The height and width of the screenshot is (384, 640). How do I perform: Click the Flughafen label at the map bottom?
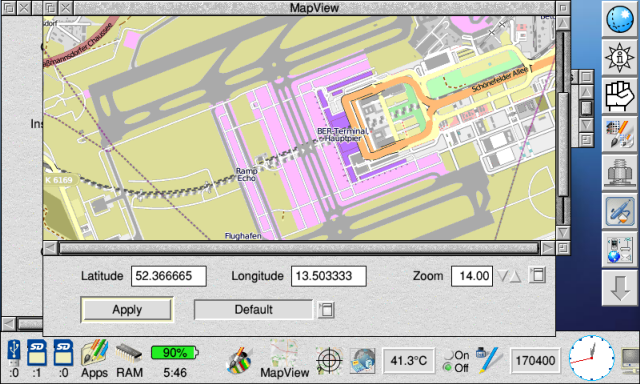[x=243, y=236]
